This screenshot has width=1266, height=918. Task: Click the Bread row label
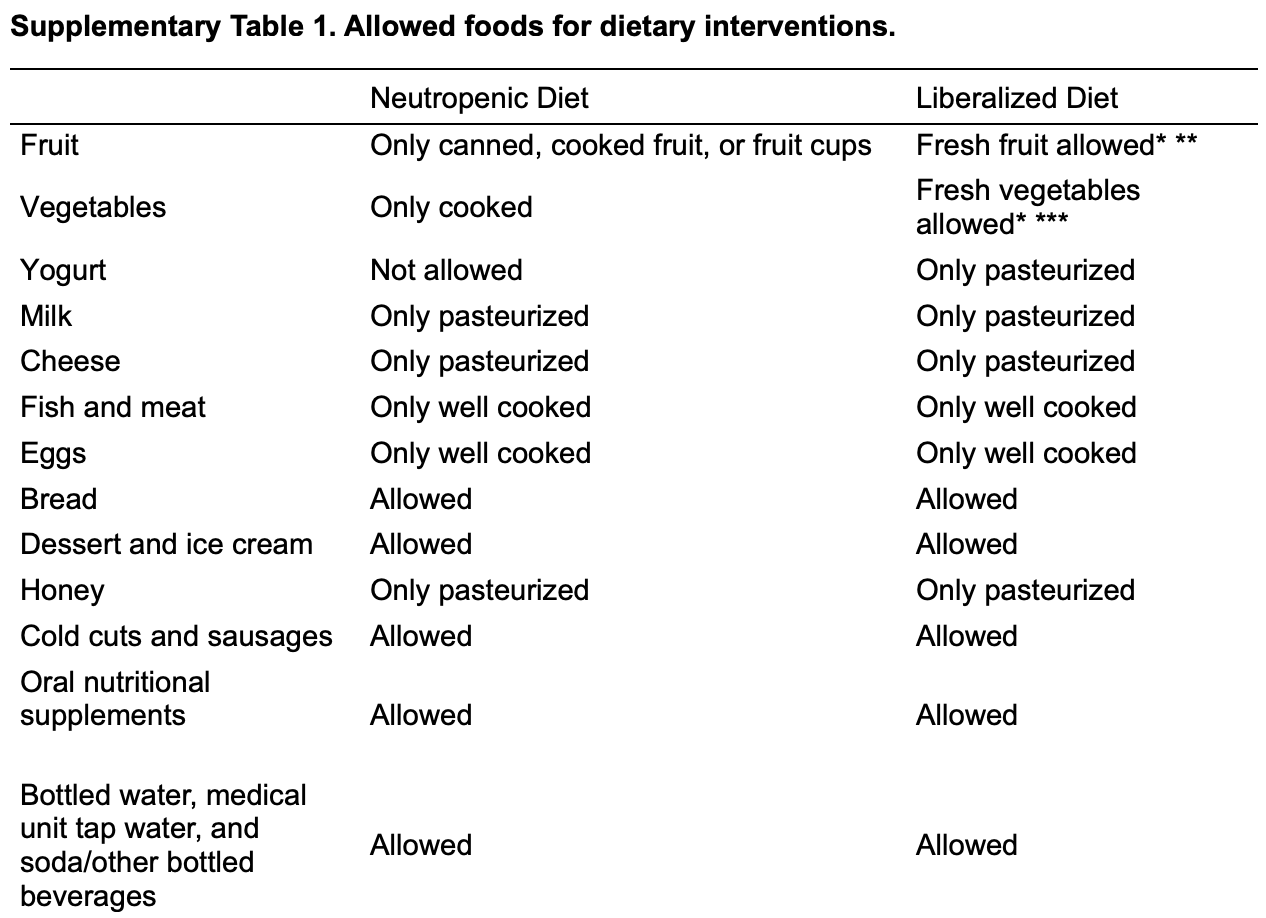click(x=59, y=499)
